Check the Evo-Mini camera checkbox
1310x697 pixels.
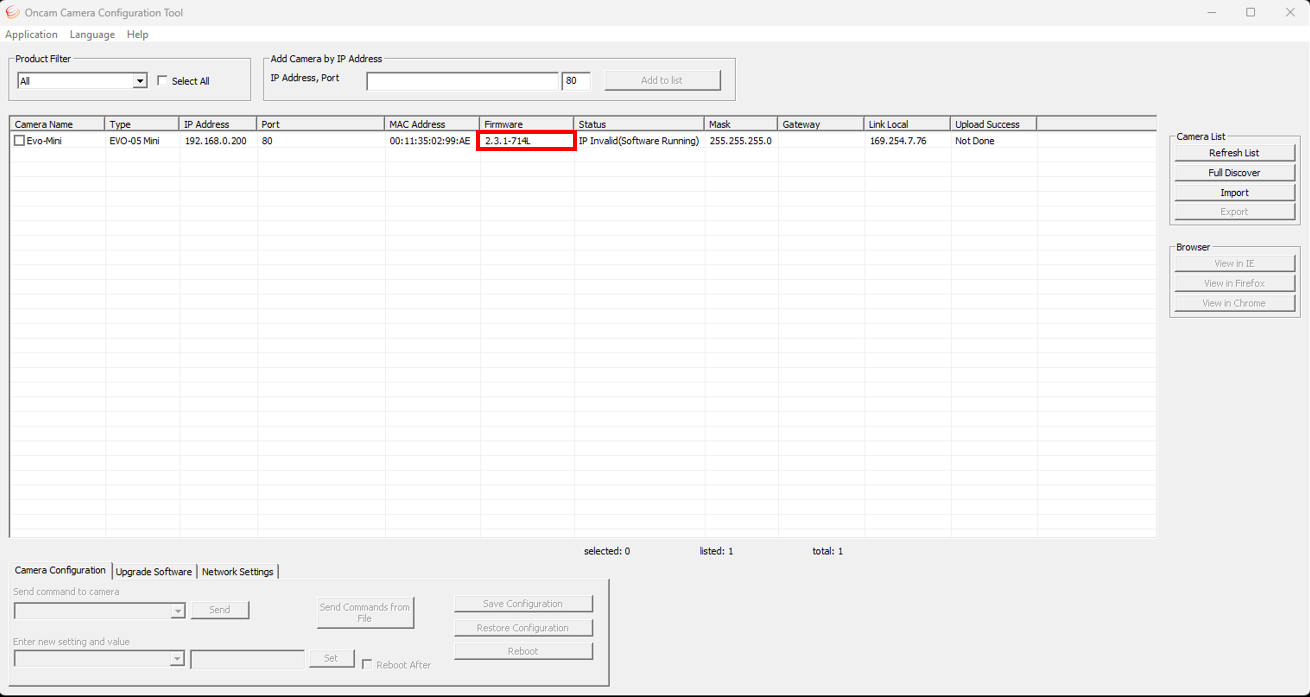pyautogui.click(x=19, y=141)
